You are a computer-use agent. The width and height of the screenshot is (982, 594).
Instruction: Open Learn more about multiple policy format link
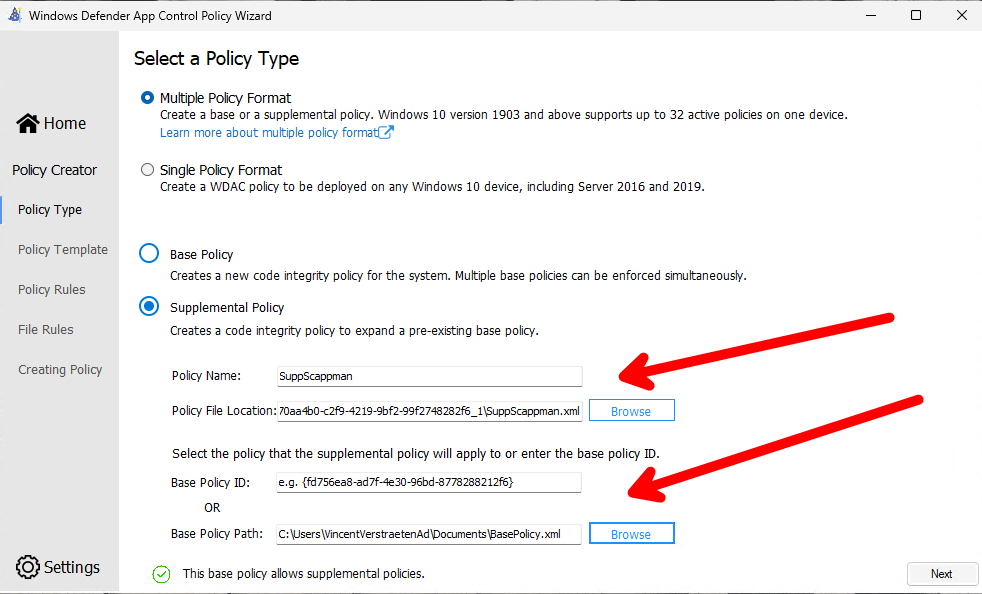pos(269,133)
